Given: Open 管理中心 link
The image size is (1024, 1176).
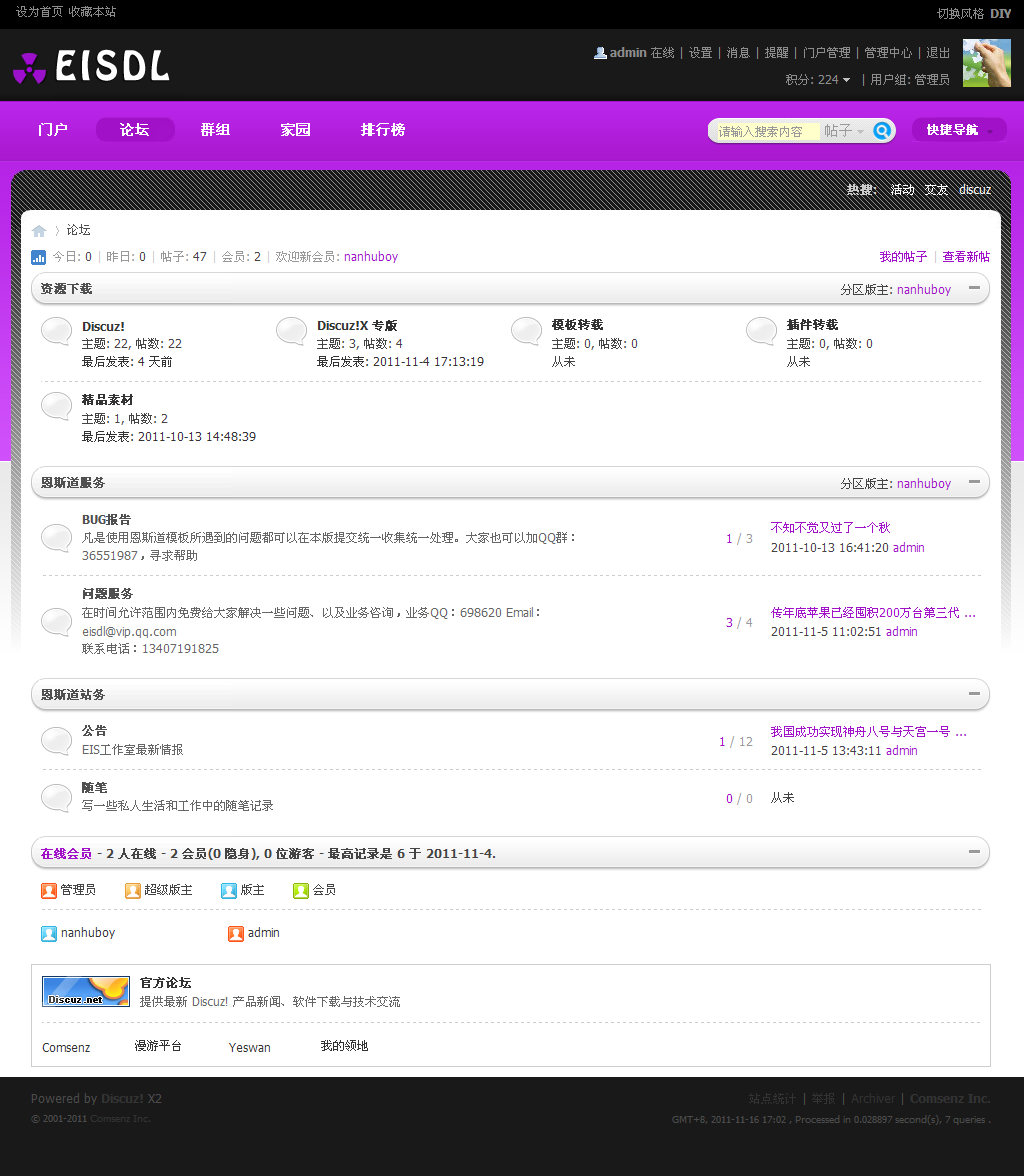Looking at the screenshot, I should pyautogui.click(x=888, y=52).
